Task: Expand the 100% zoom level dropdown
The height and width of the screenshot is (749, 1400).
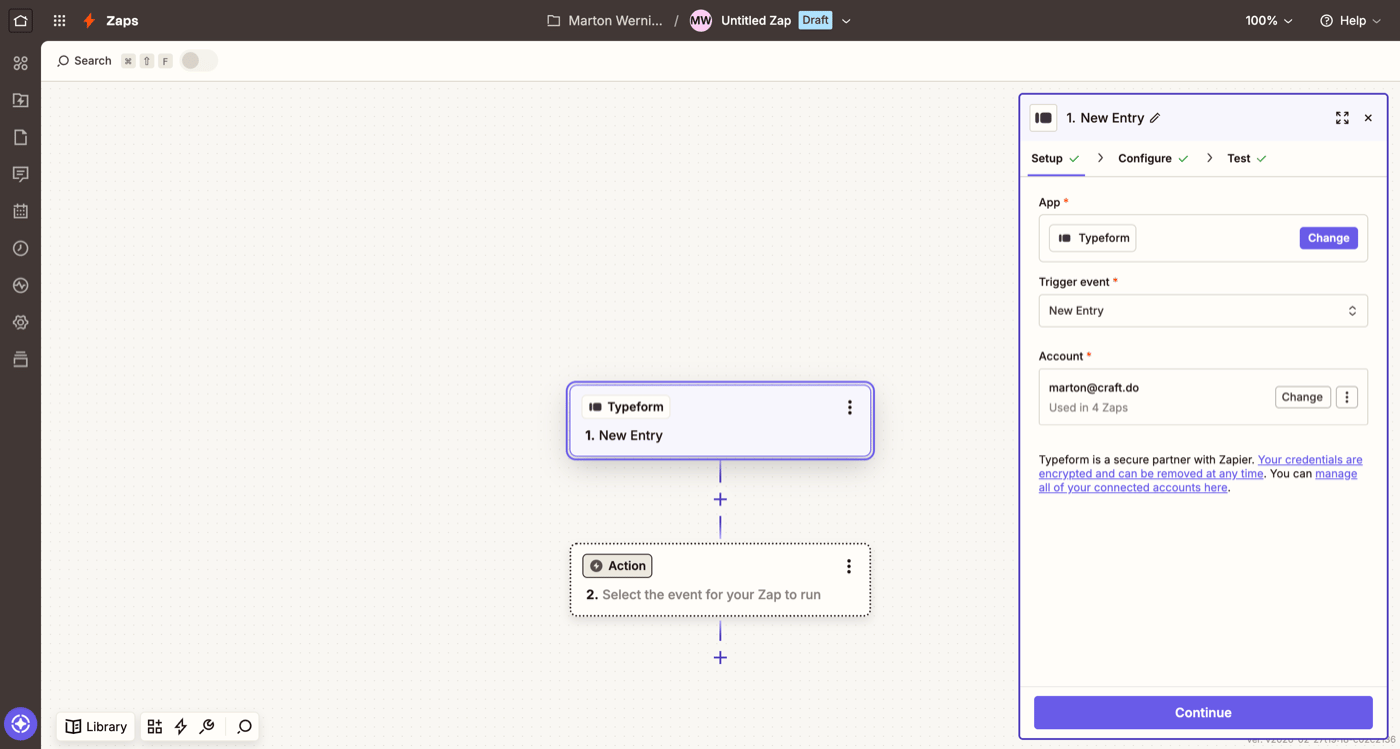Action: pos(1268,20)
